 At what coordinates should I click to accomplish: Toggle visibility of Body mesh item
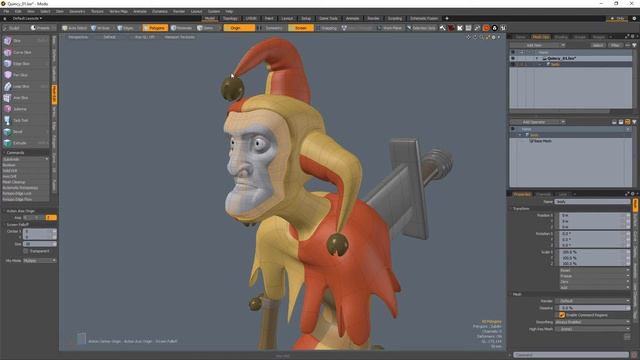513,64
